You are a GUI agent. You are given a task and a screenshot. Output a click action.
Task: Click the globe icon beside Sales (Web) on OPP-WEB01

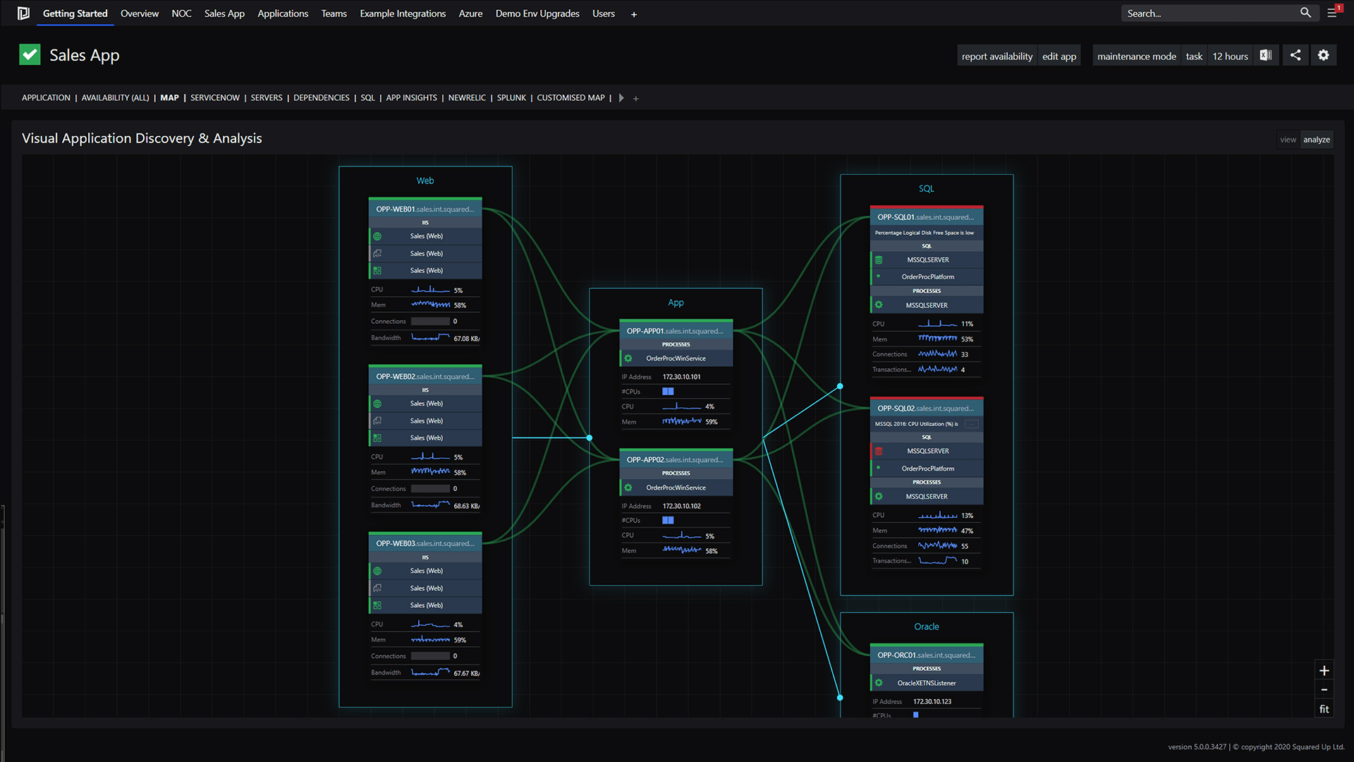pyautogui.click(x=377, y=236)
